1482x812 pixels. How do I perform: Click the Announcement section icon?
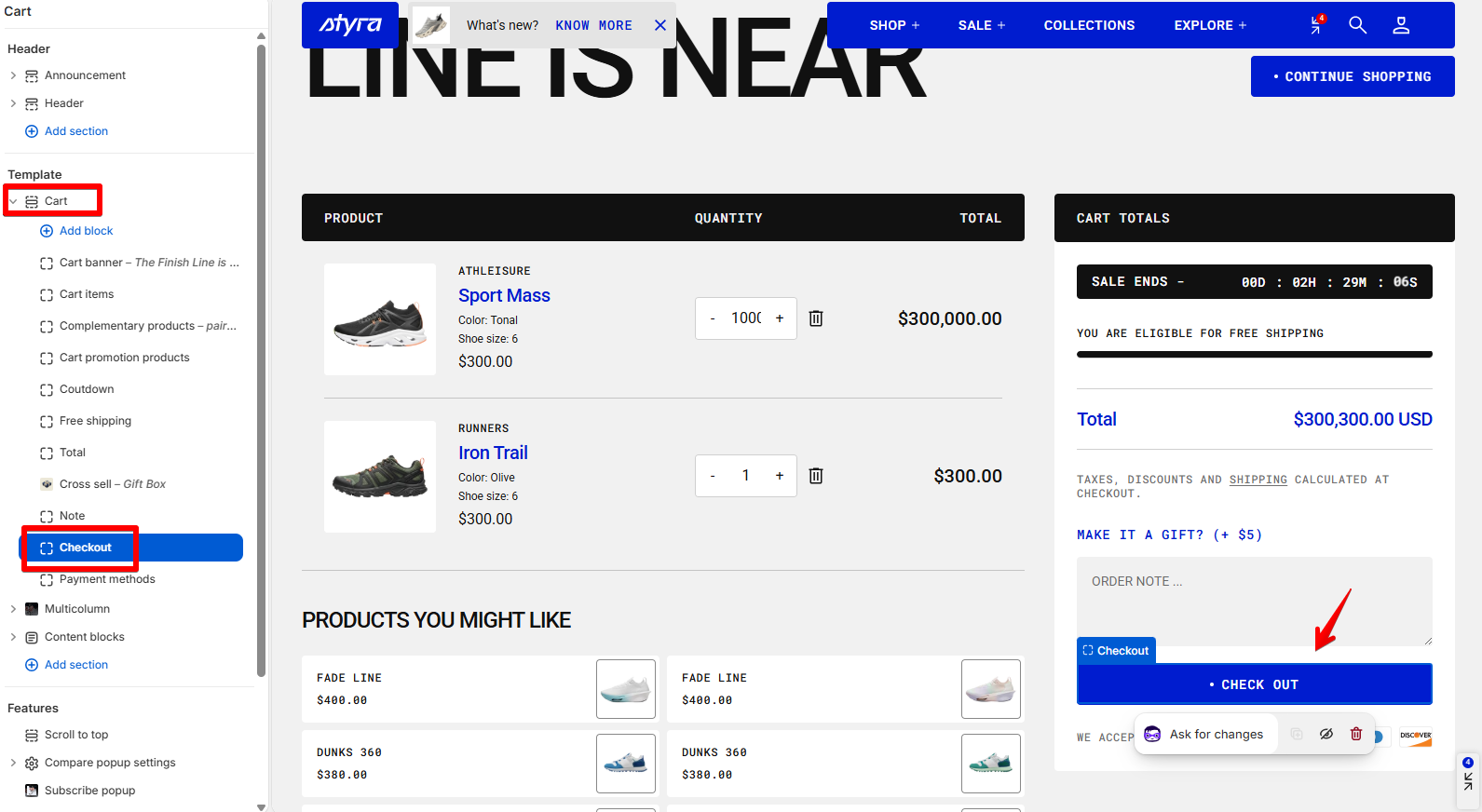pyautogui.click(x=32, y=75)
